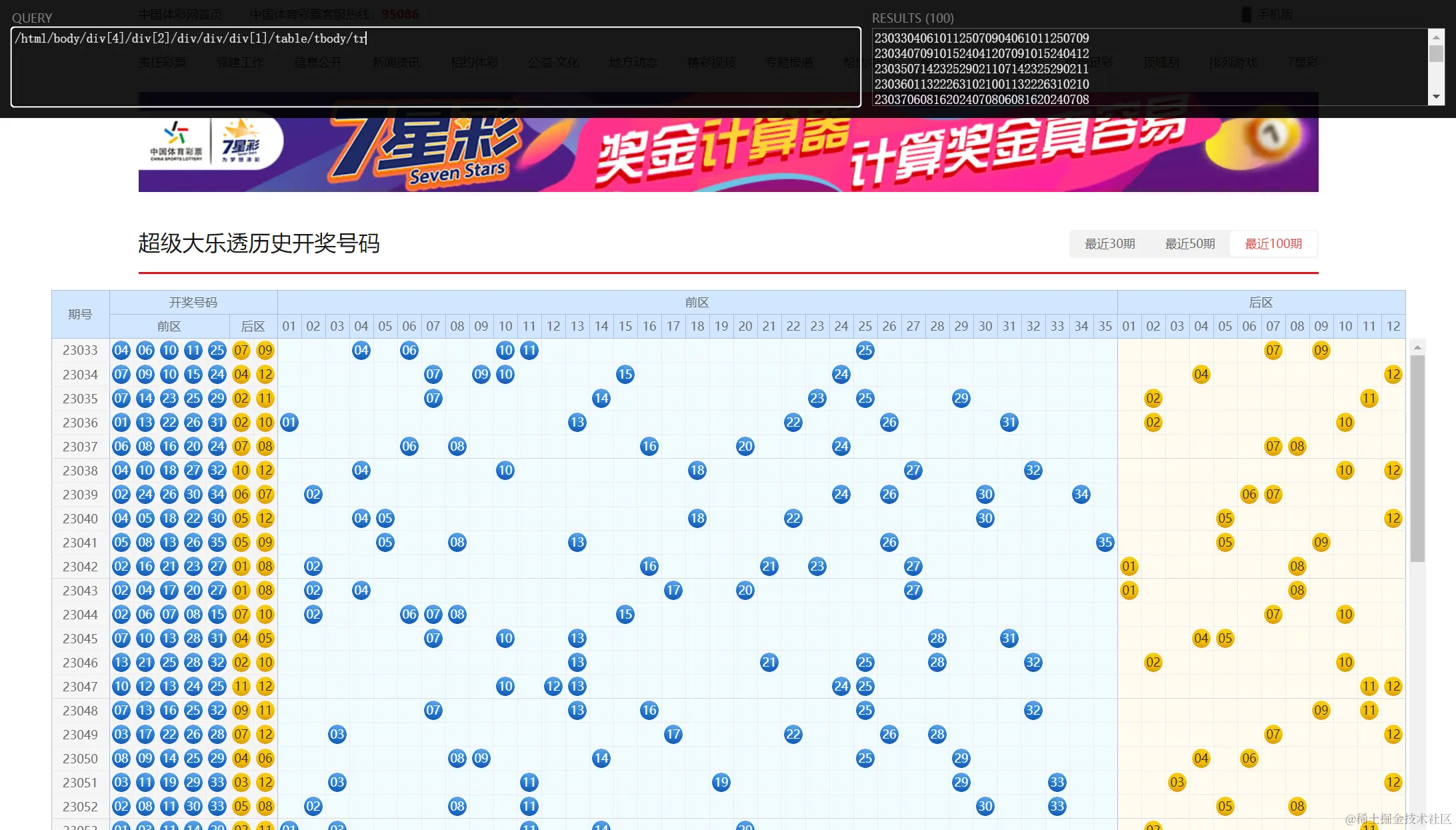
Task: Click the table's scroll-up arrow
Action: 1417,347
